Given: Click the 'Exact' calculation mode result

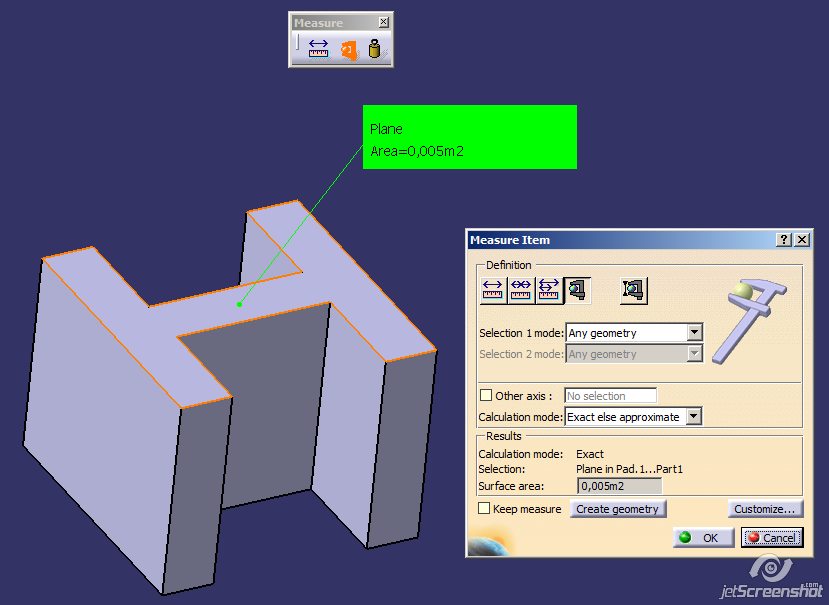Looking at the screenshot, I should 589,454.
